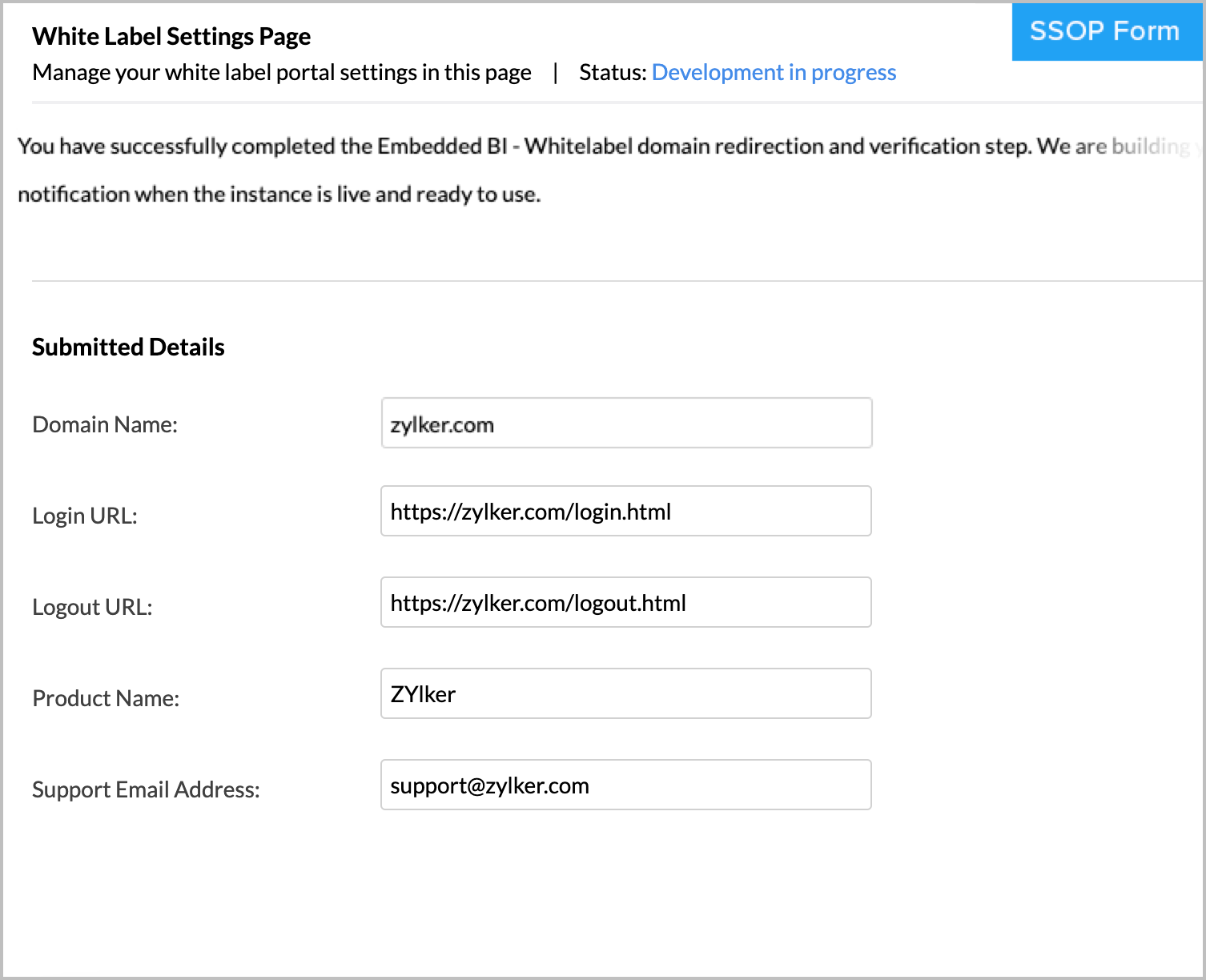Viewport: 1206px width, 980px height.
Task: Click the 'notification when the instance is live' text
Action: [279, 195]
